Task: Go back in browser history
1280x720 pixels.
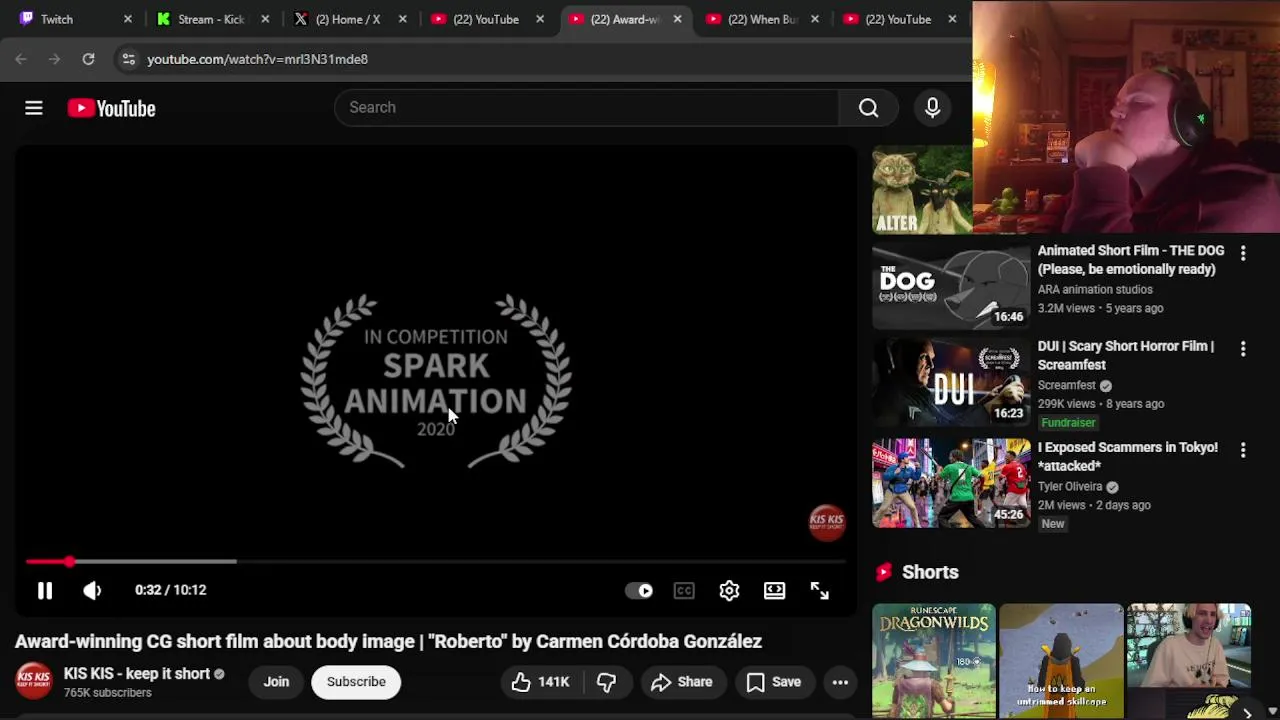Action: (x=21, y=59)
